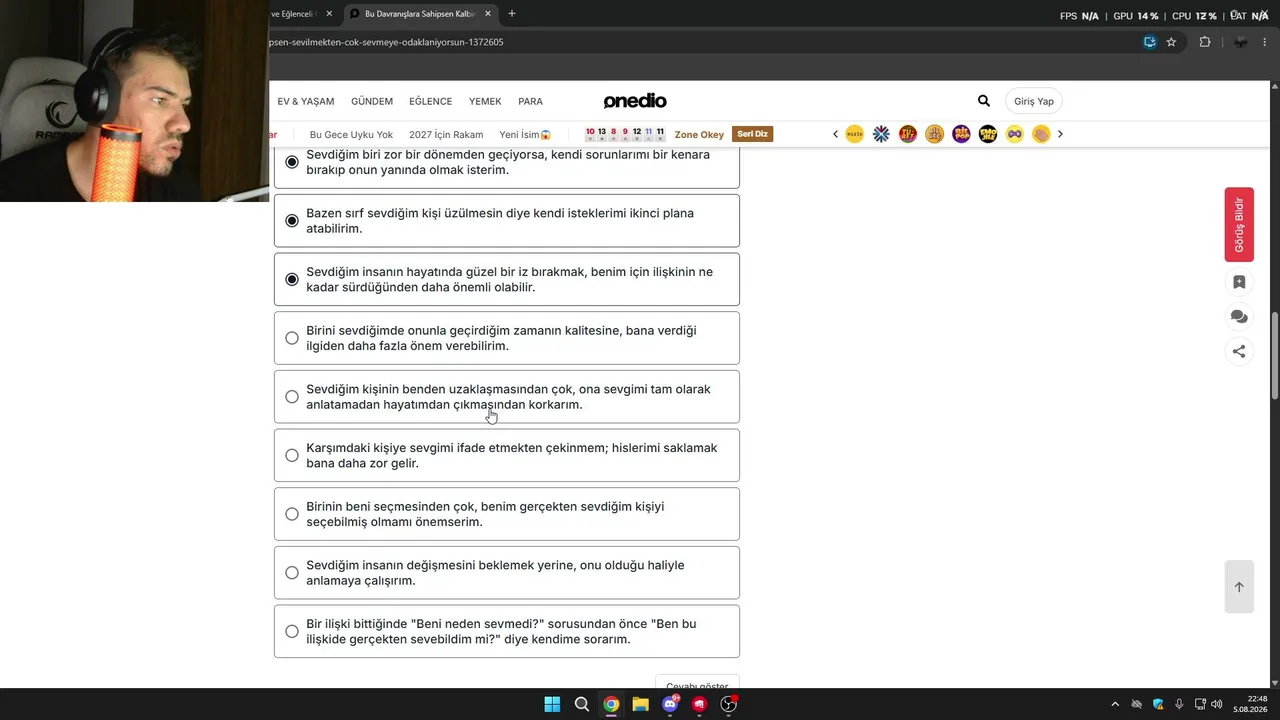Open the Windows Start menu
Viewport: 1280px width, 720px height.
coord(552,704)
